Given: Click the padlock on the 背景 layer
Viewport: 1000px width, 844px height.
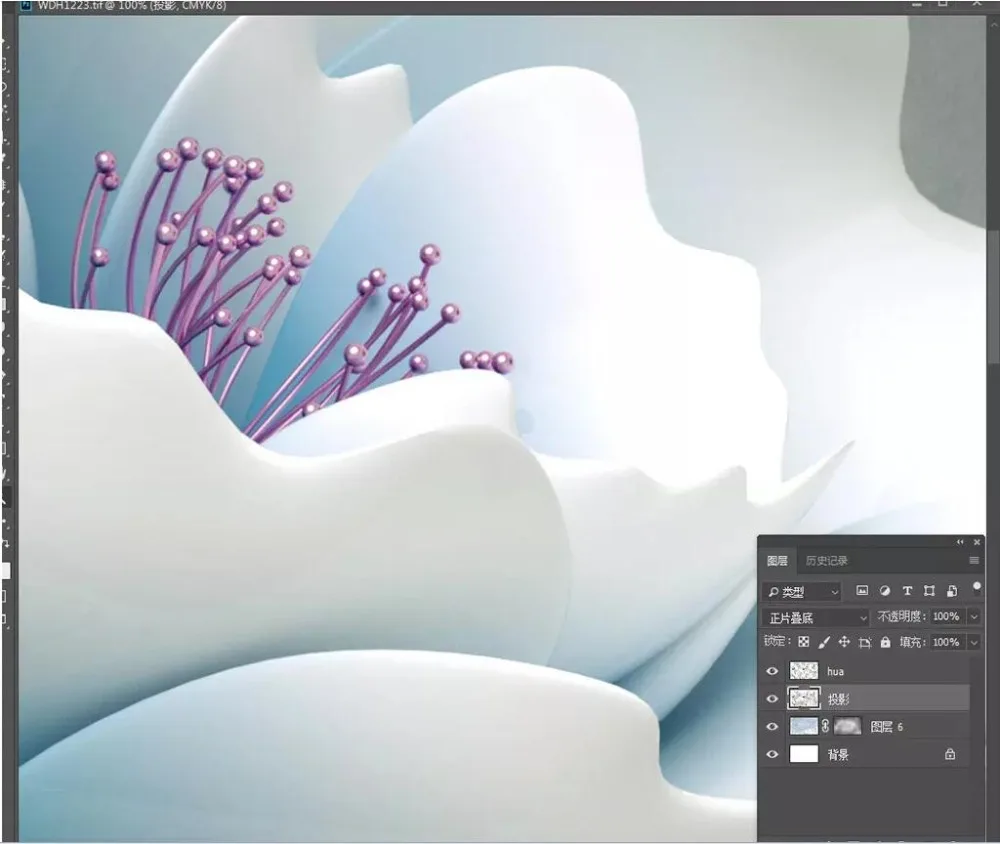Looking at the screenshot, I should (950, 755).
